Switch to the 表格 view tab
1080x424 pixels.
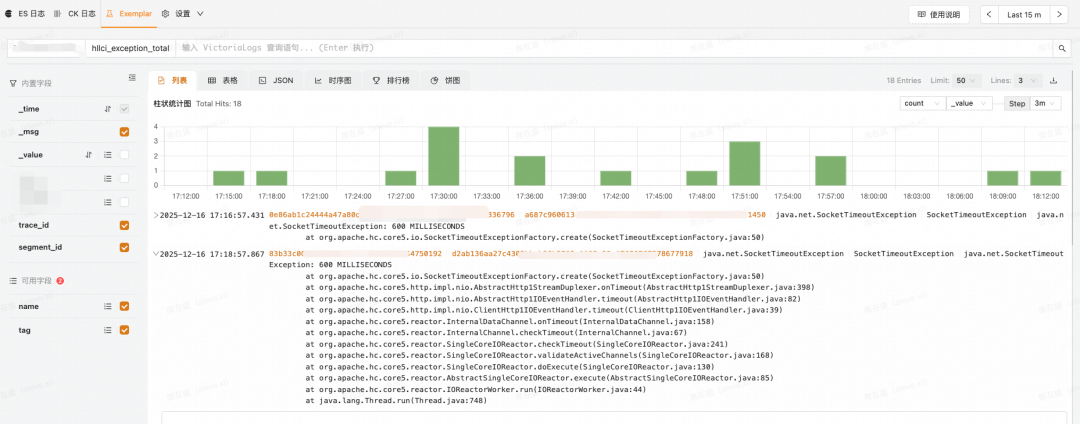point(222,81)
